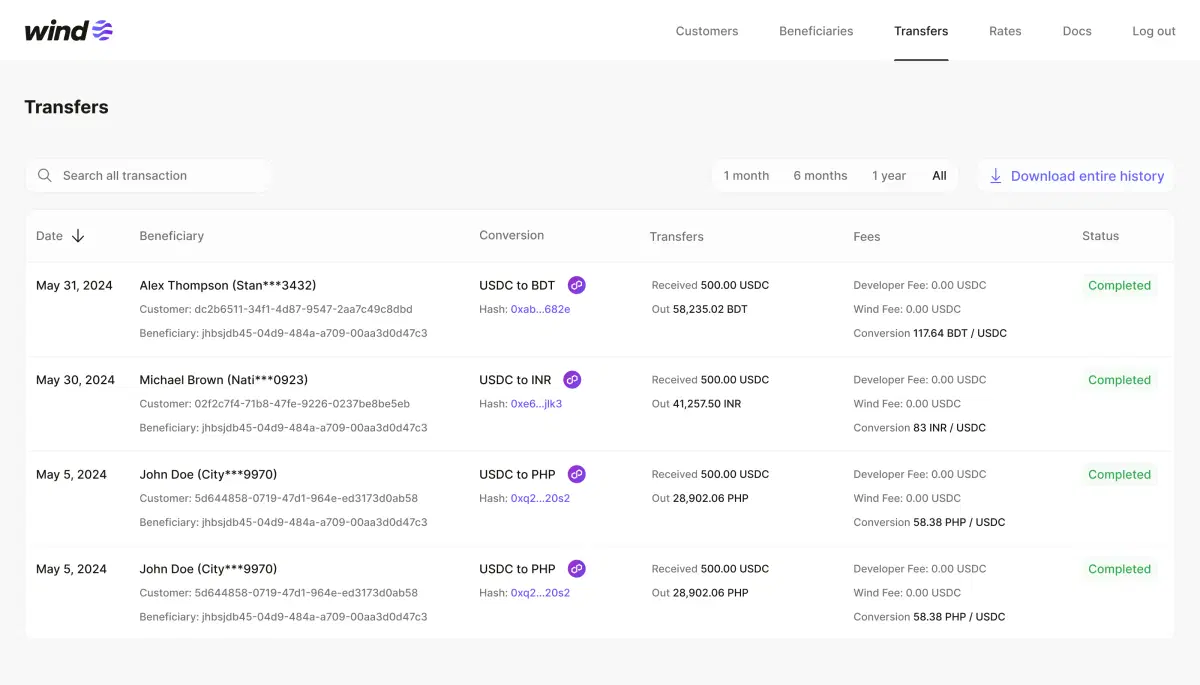Click Log out in the header

tap(1153, 31)
